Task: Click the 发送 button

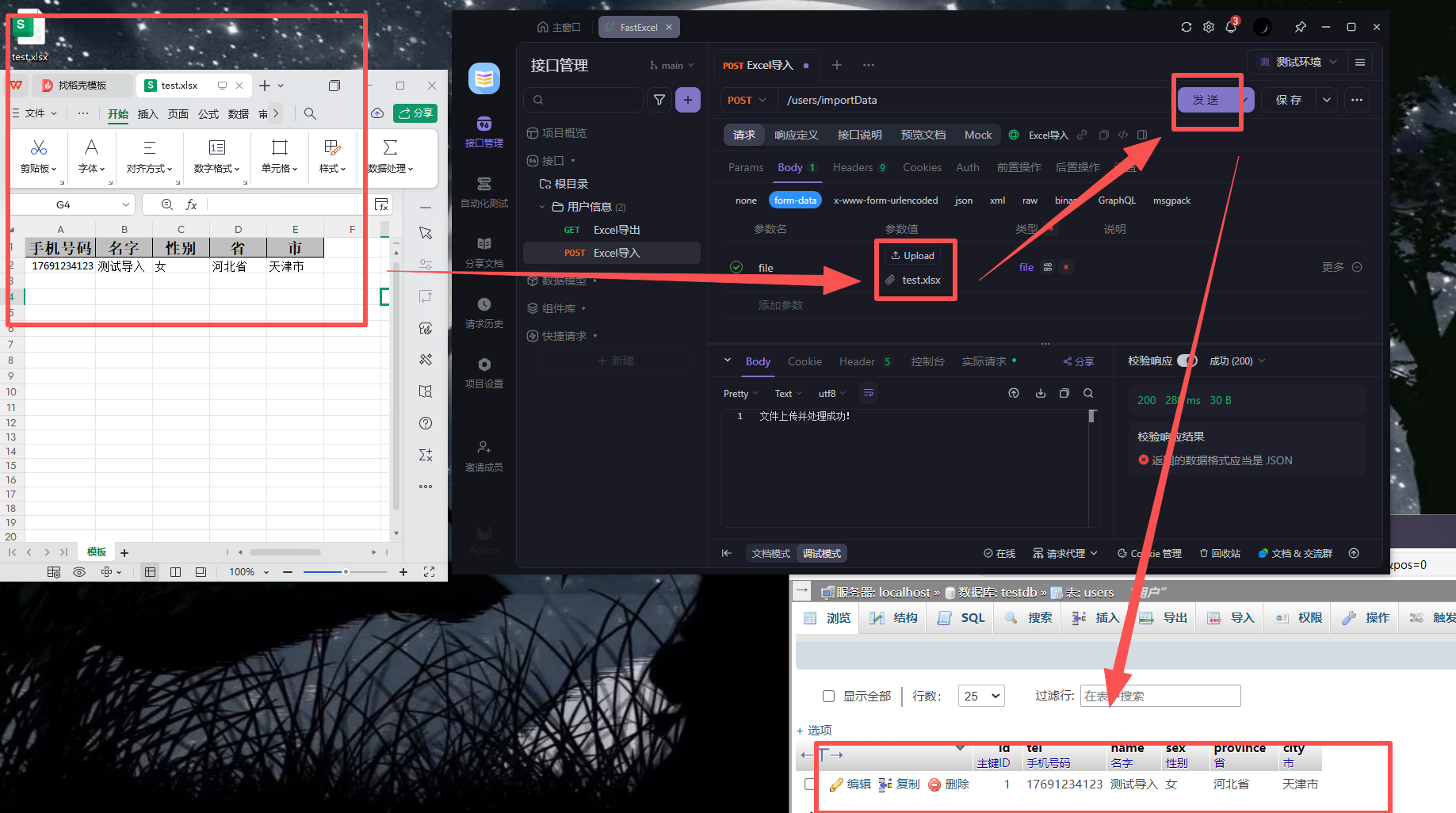Action: click(x=1206, y=100)
